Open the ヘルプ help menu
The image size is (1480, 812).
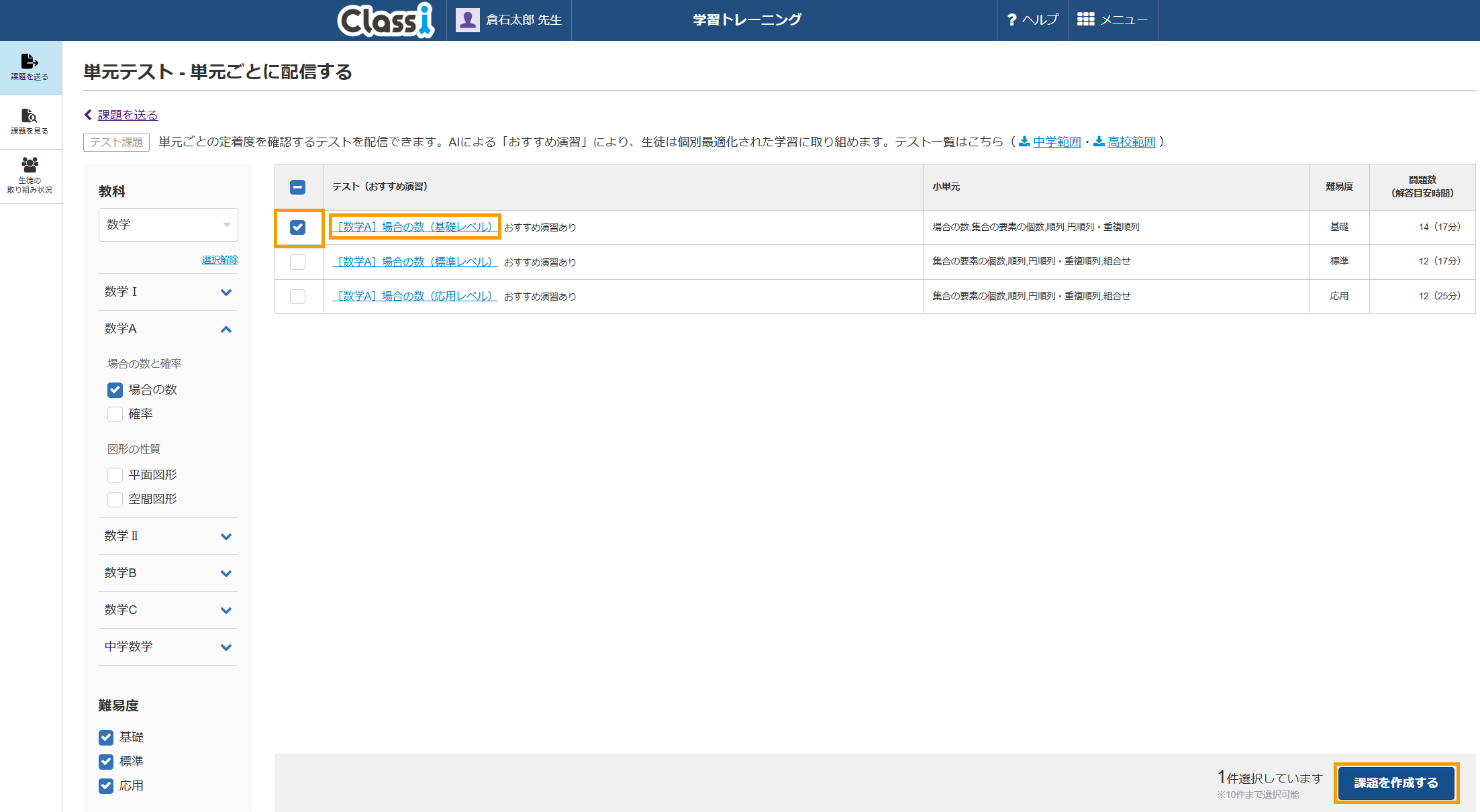pyautogui.click(x=1032, y=20)
